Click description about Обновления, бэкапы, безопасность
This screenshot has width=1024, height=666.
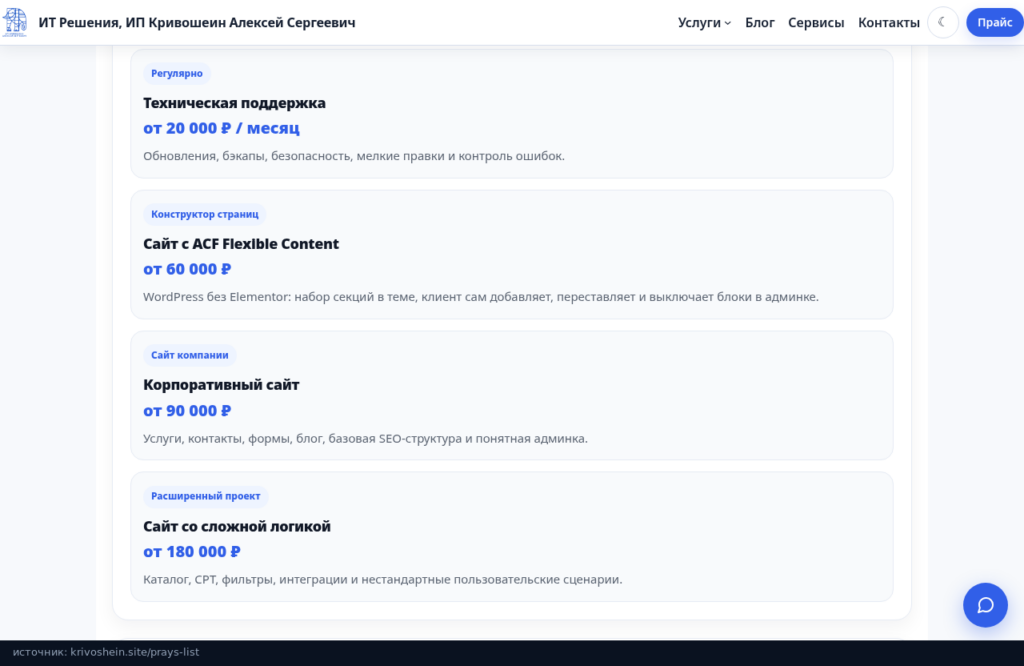point(354,156)
